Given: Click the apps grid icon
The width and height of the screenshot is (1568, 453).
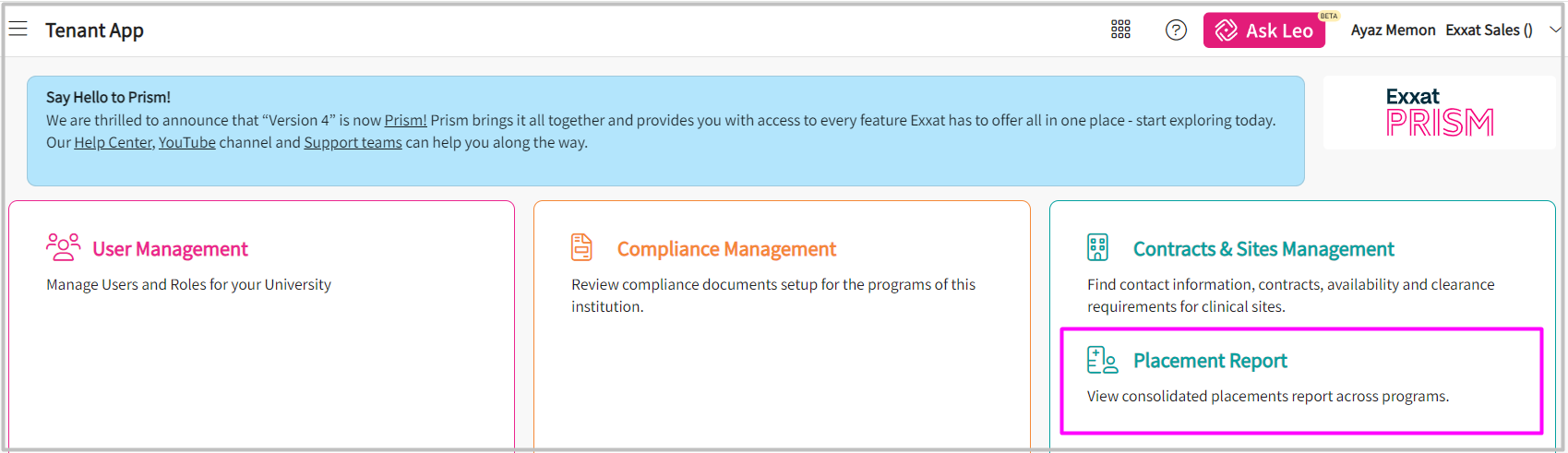Looking at the screenshot, I should (x=1120, y=30).
